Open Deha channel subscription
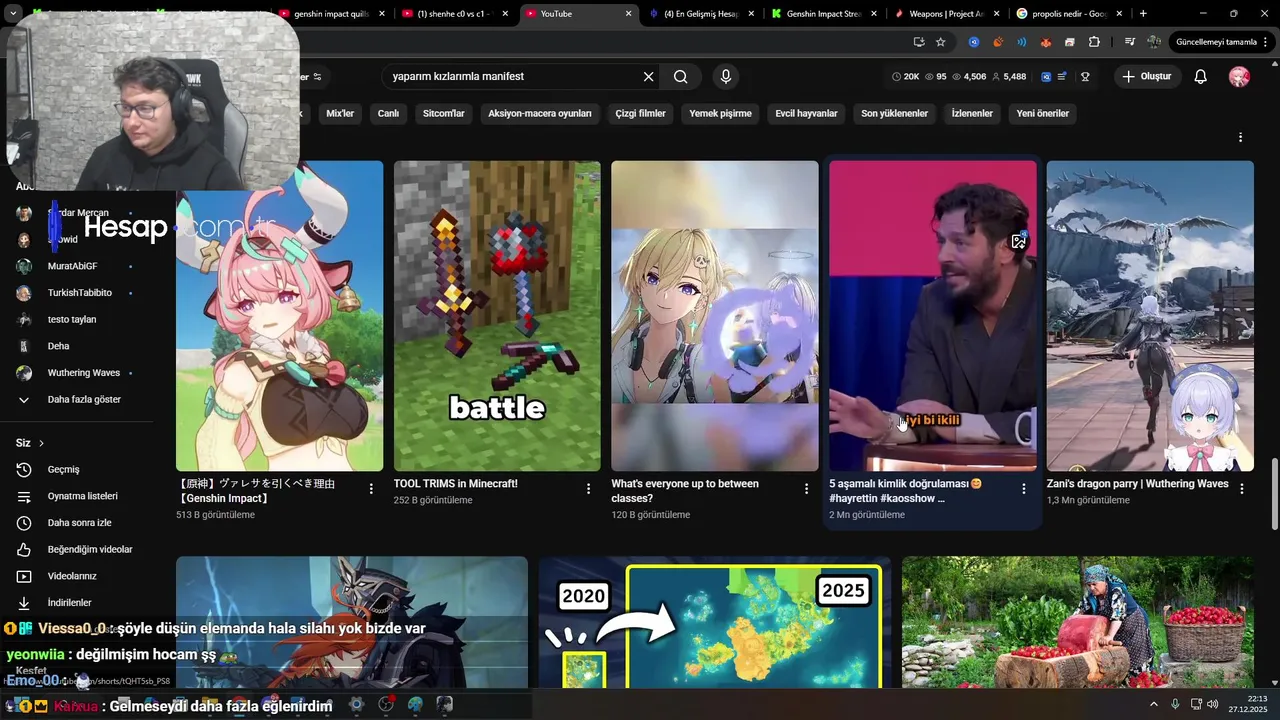This screenshot has width=1280, height=720. click(x=58, y=346)
